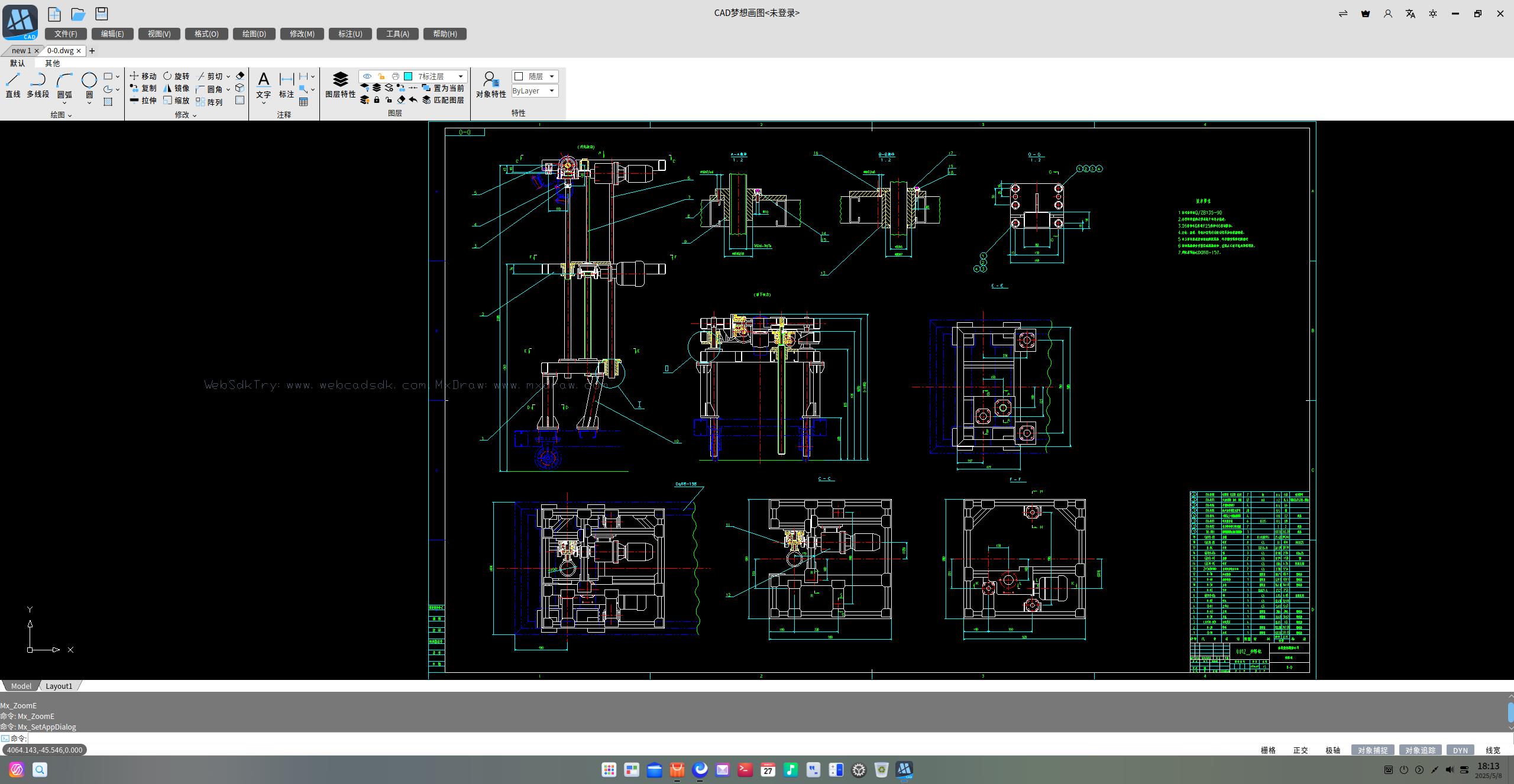Toggle 对象捕捉 object snap

point(1373,750)
